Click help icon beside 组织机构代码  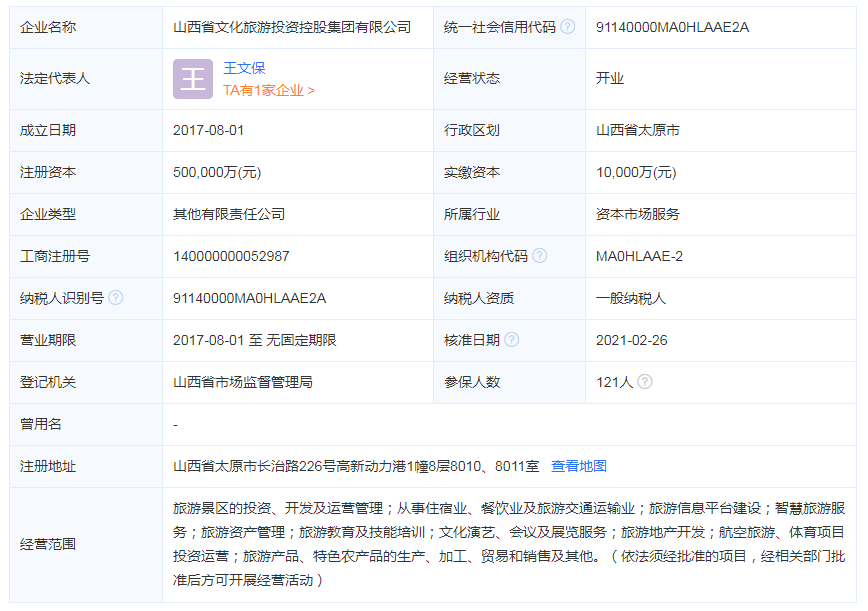540,256
